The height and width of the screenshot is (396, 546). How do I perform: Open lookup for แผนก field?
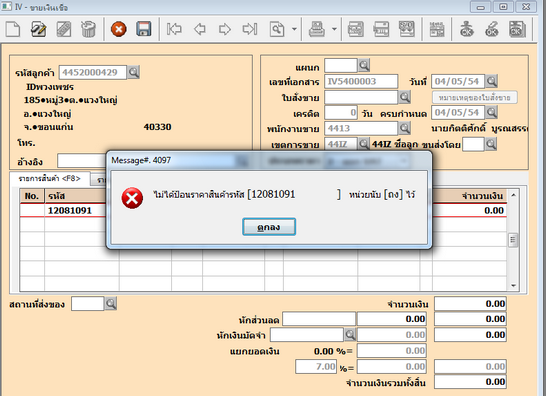pyautogui.click(x=364, y=65)
